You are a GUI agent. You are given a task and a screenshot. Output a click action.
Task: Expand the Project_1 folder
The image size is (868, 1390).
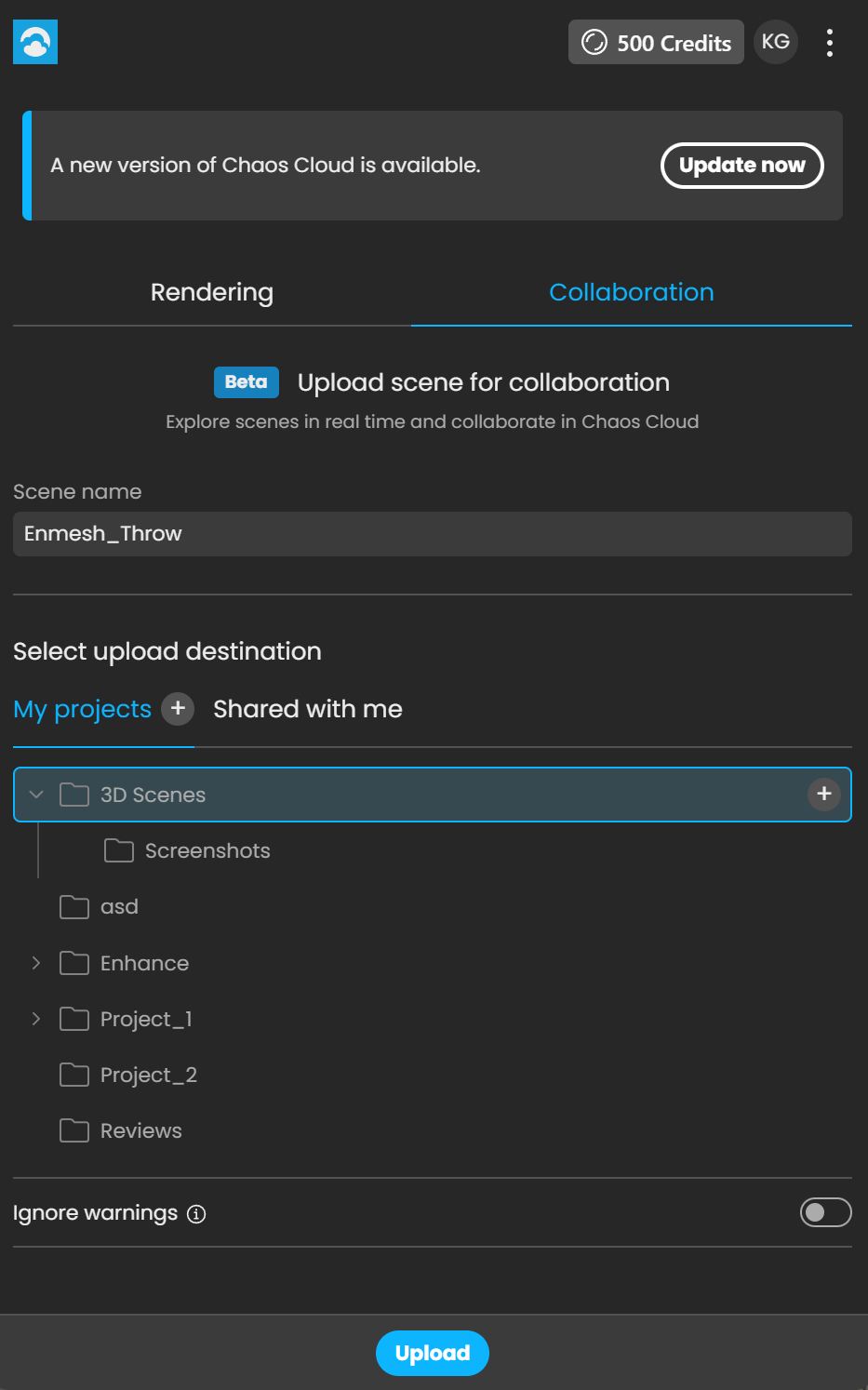tap(36, 1019)
